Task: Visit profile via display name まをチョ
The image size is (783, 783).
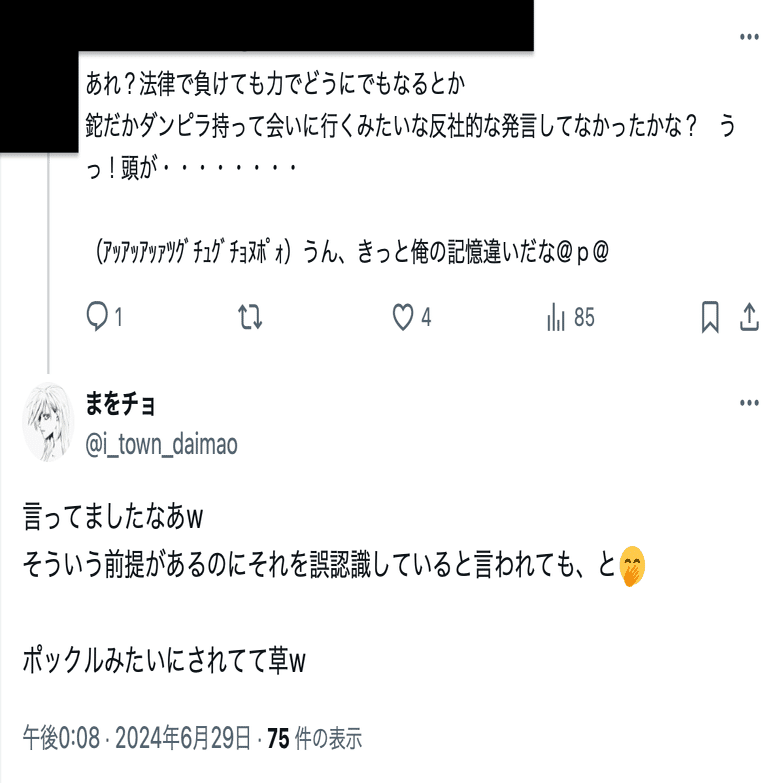Action: (120, 403)
